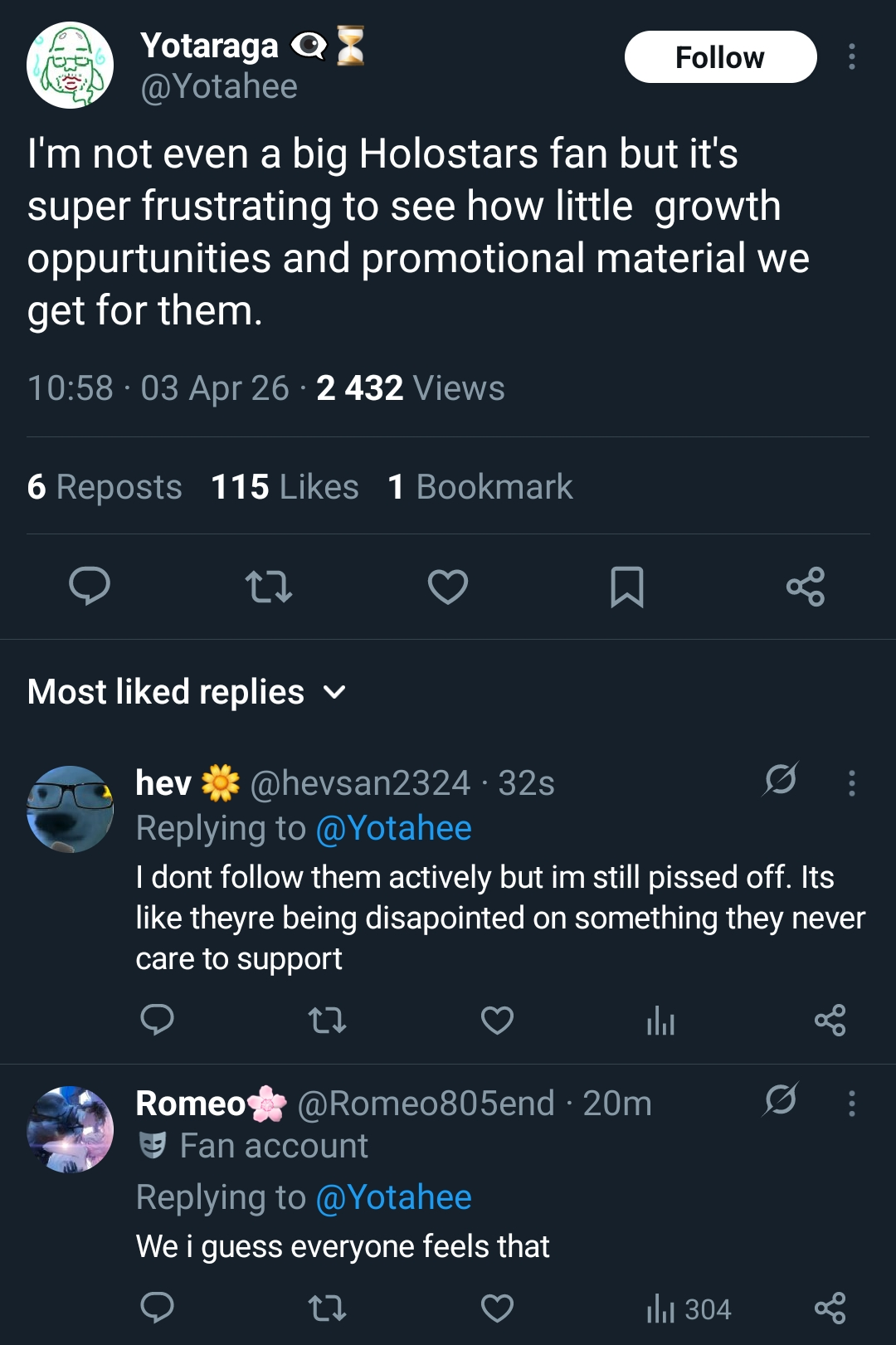Open the @Yotahee mention link in hev's reply
Image resolution: width=896 pixels, height=1345 pixels.
click(394, 828)
